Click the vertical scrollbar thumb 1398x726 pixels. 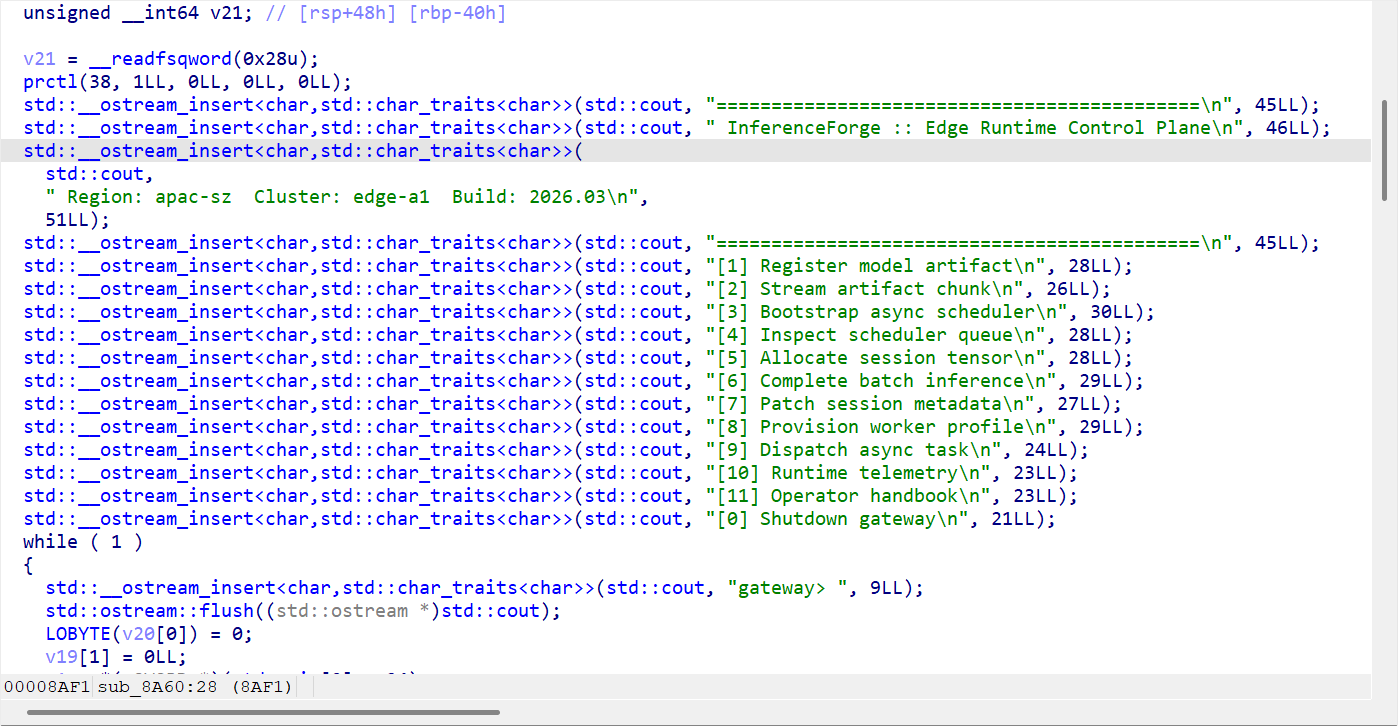(x=1384, y=150)
